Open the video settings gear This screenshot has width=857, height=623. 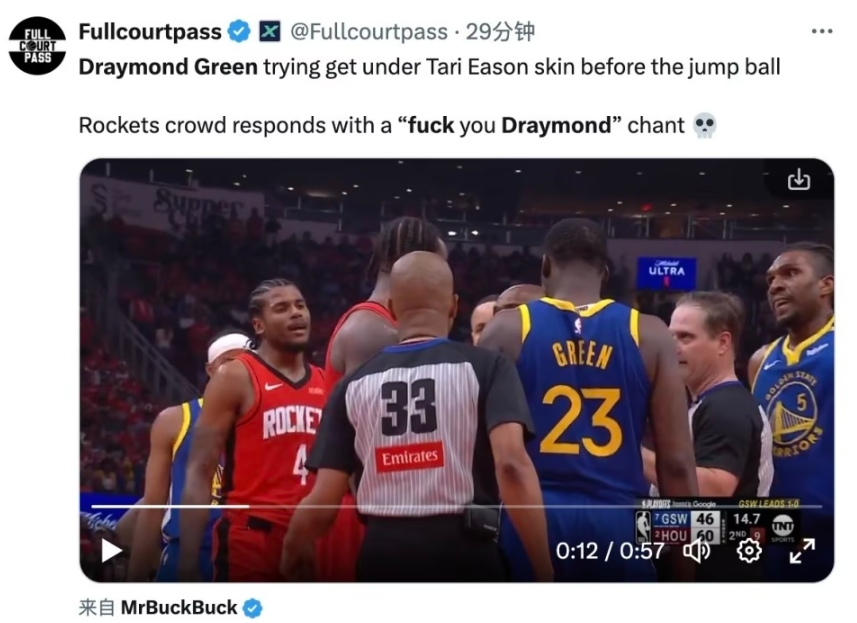point(749,550)
